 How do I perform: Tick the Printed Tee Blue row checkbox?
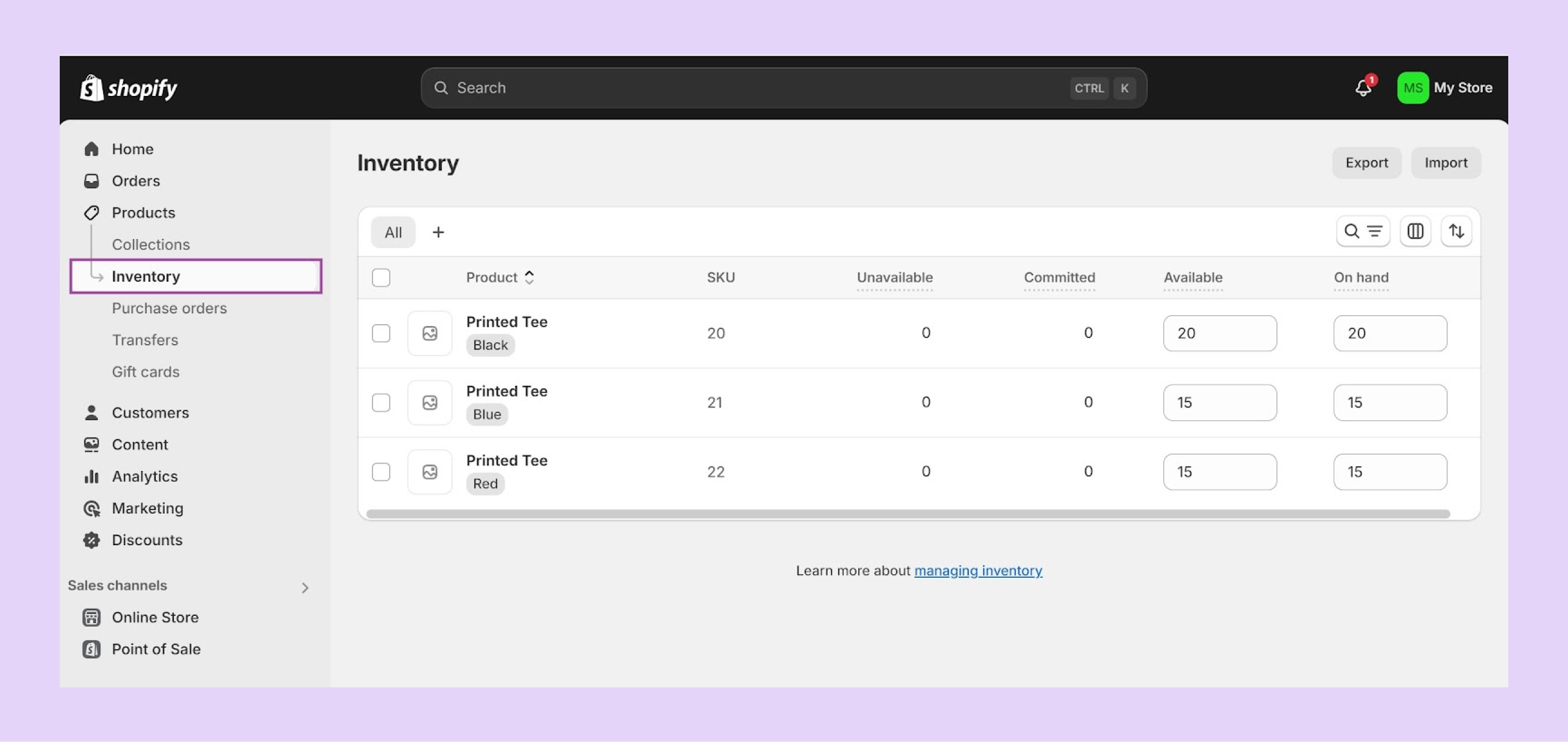381,402
